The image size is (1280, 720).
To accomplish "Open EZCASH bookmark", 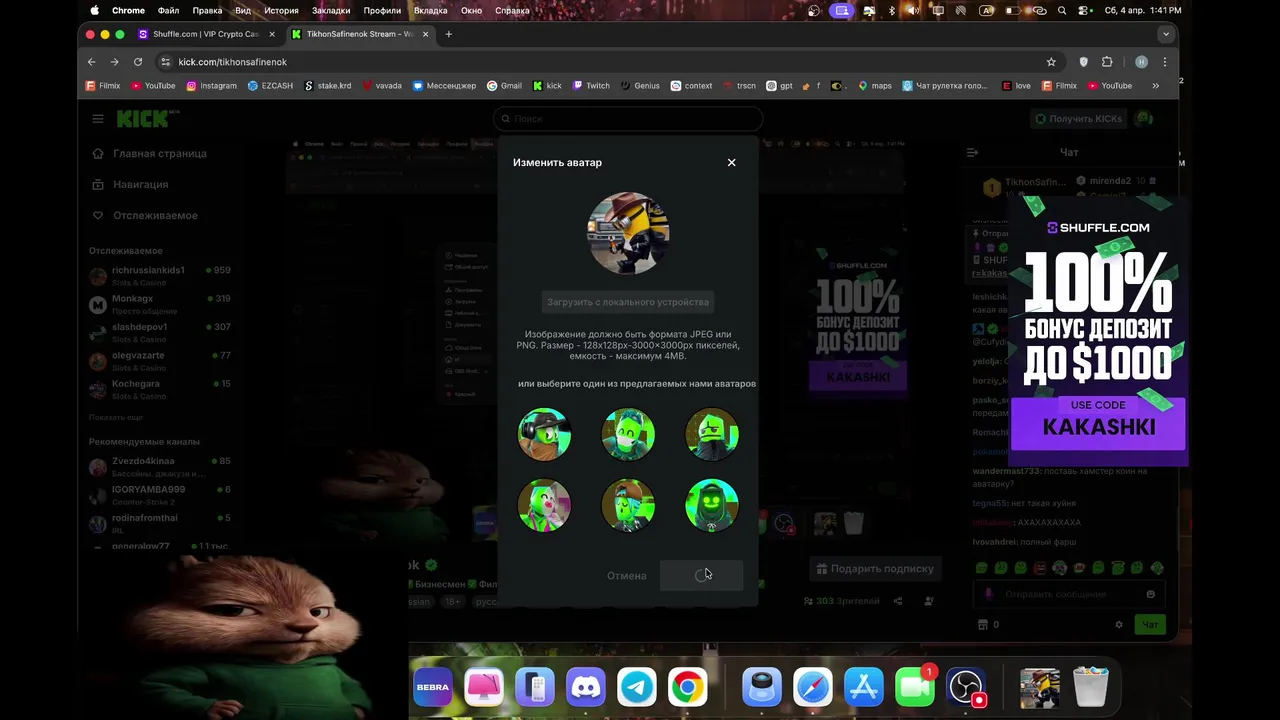I will (271, 86).
